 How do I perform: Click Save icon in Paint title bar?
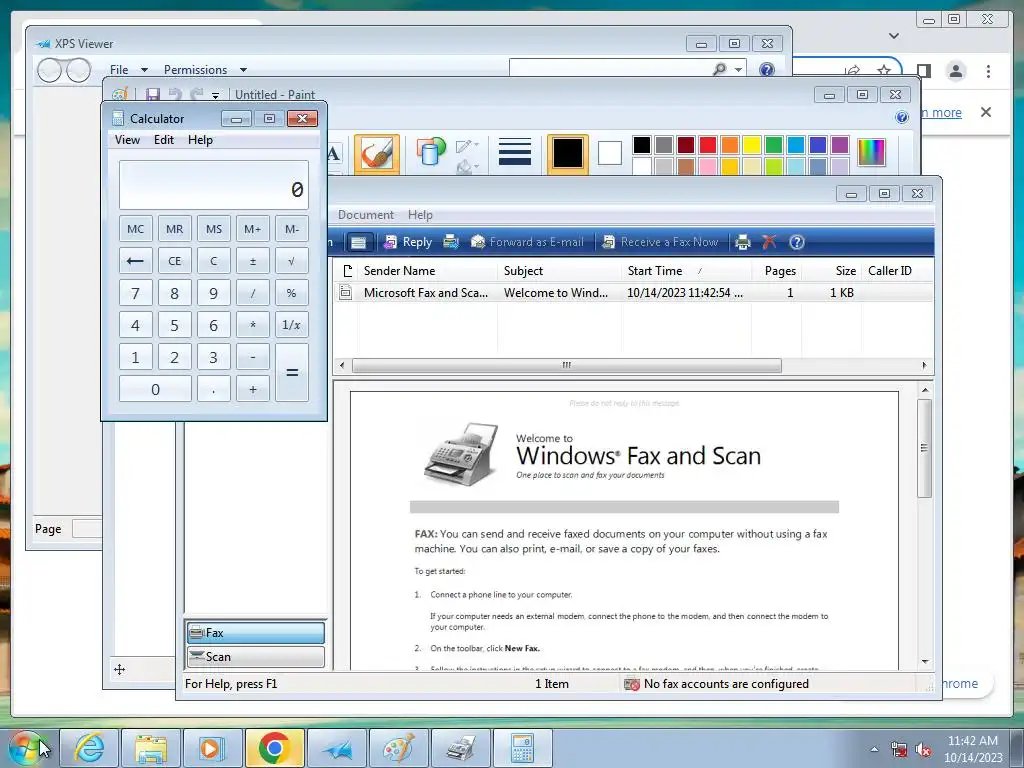[153, 95]
